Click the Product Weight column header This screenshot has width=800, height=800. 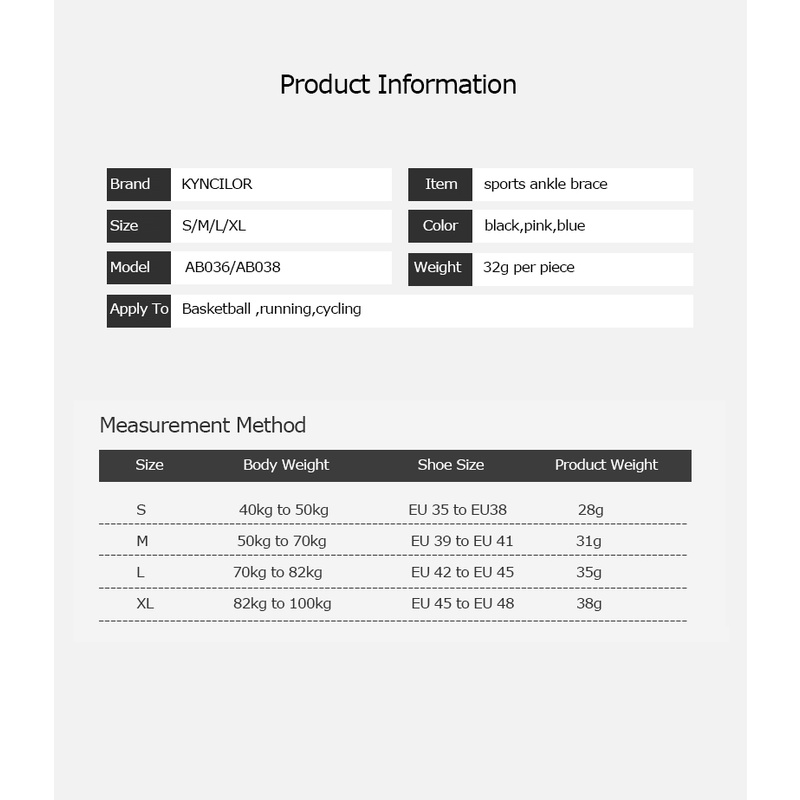click(606, 465)
